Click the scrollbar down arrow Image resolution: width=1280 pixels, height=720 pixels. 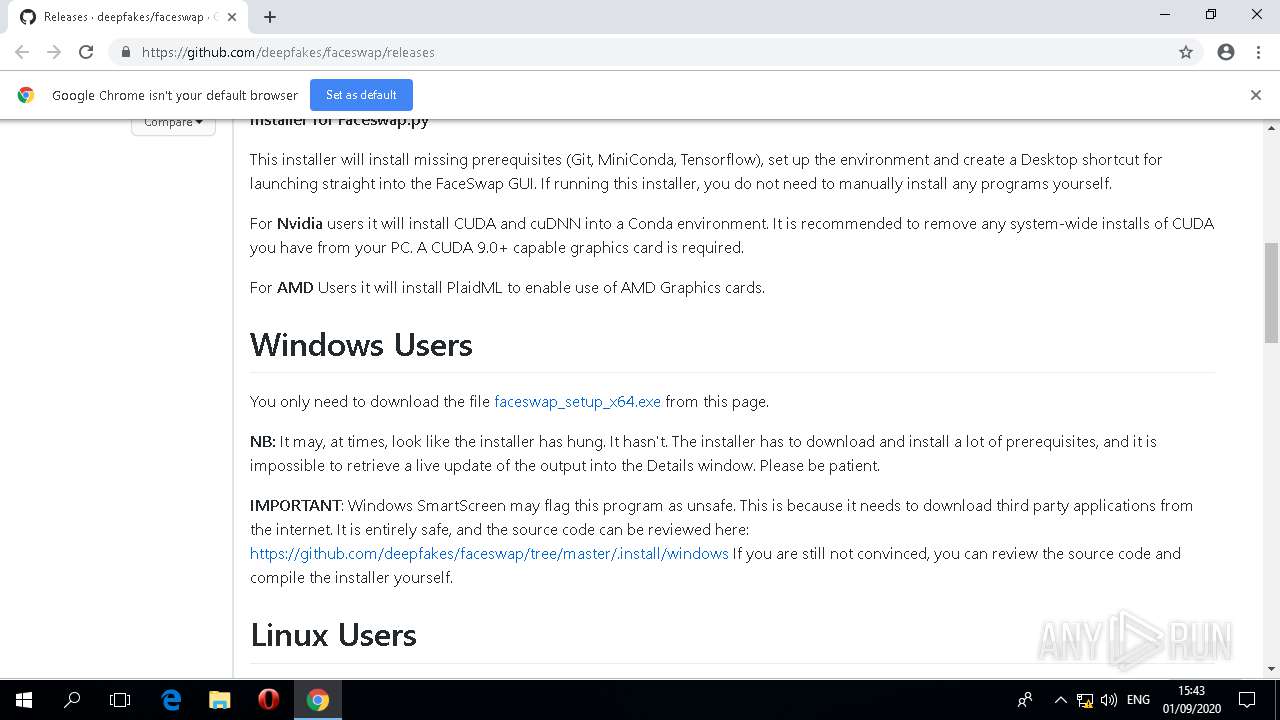(x=1271, y=669)
